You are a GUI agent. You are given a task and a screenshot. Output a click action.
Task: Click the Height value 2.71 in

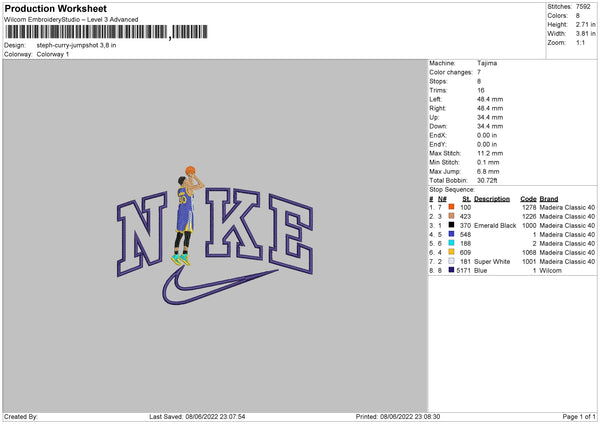[585, 24]
